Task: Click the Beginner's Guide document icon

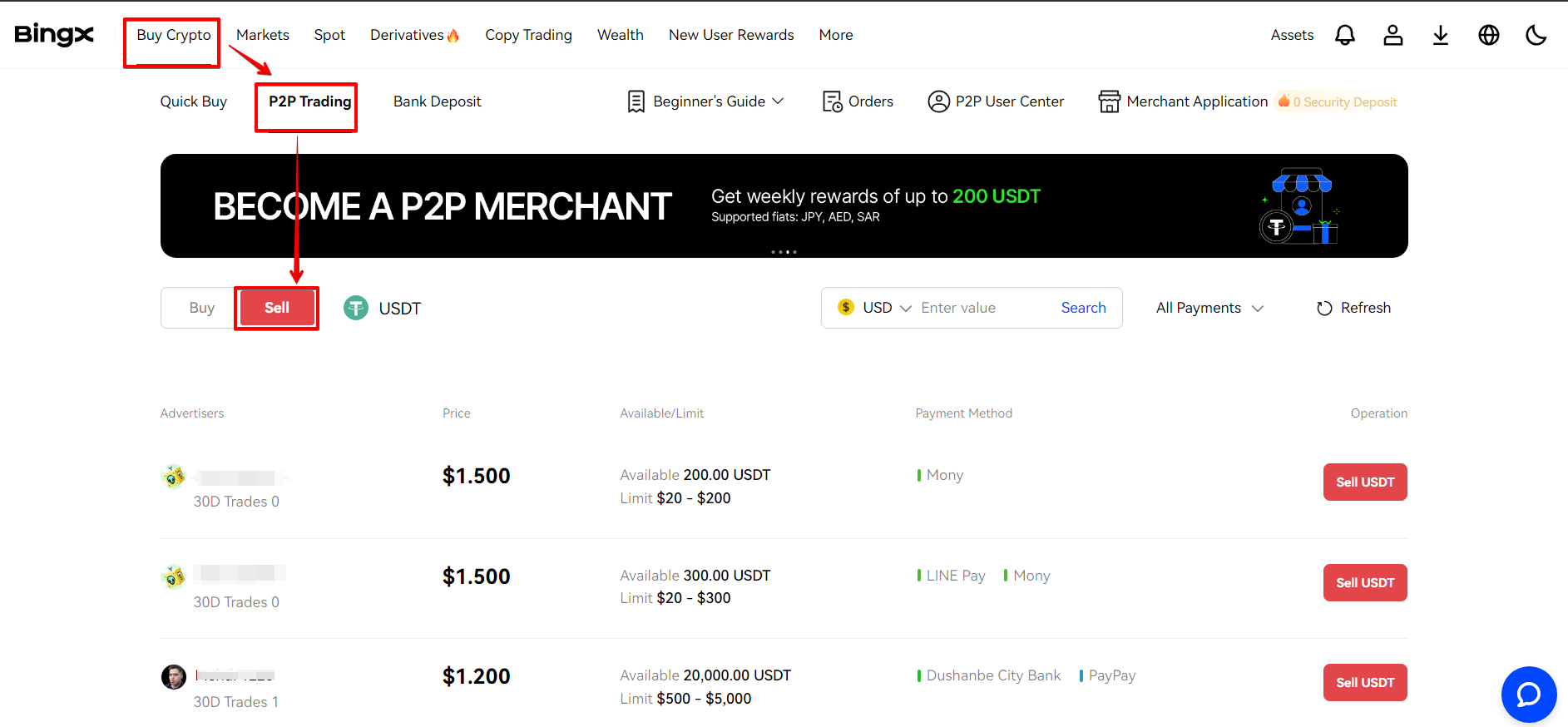Action: pyautogui.click(x=636, y=101)
